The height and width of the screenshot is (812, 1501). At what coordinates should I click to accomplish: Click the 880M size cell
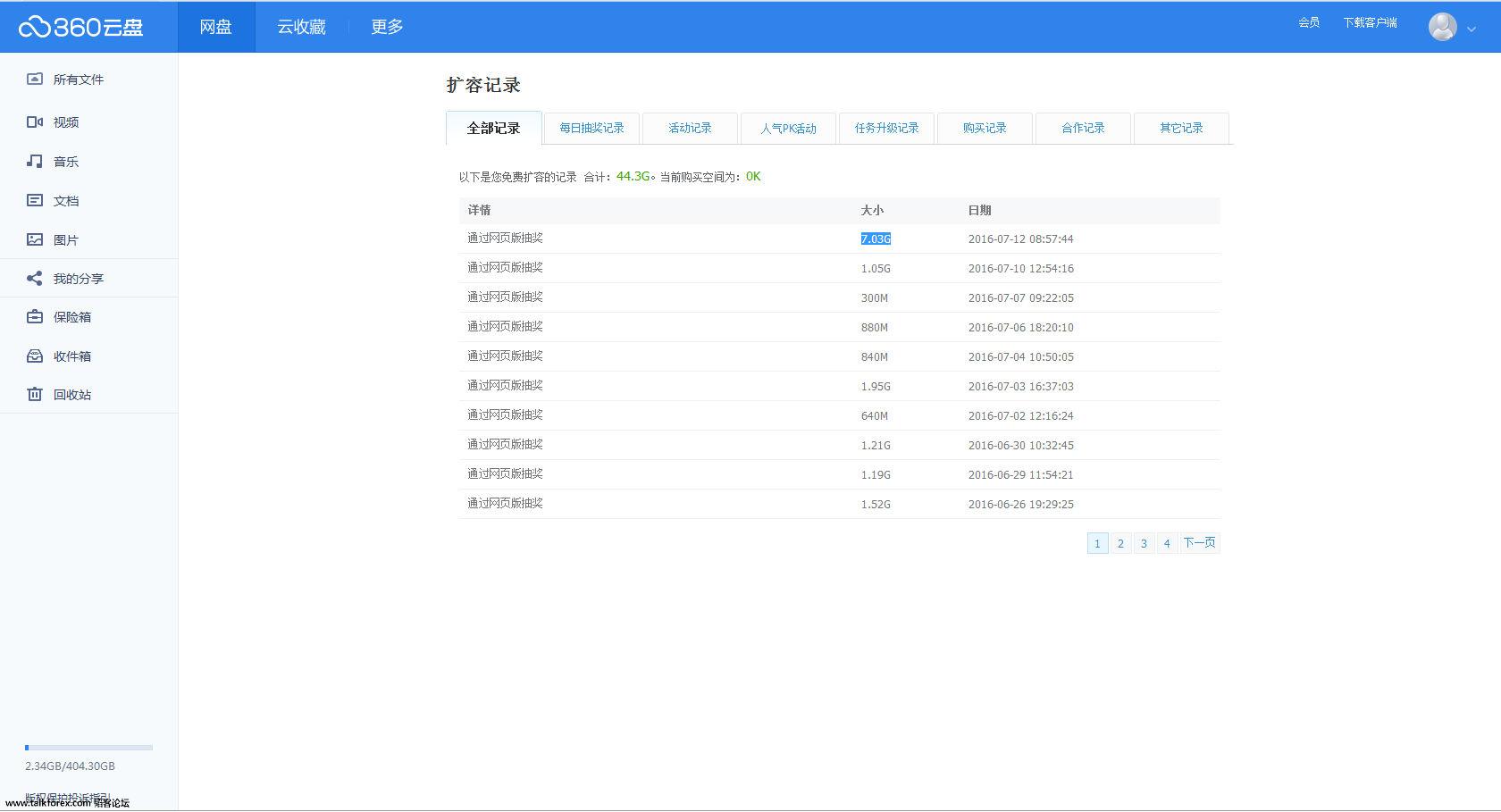point(875,327)
